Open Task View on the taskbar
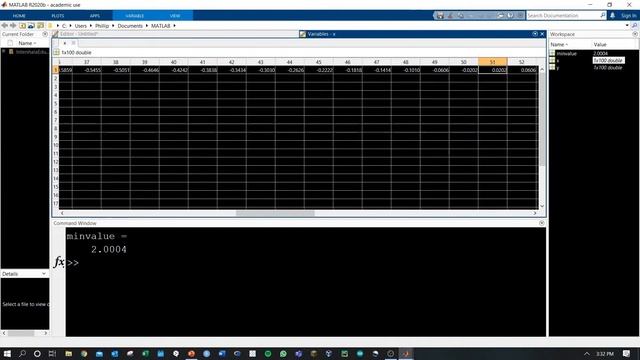The height and width of the screenshot is (360, 640). click(52, 353)
